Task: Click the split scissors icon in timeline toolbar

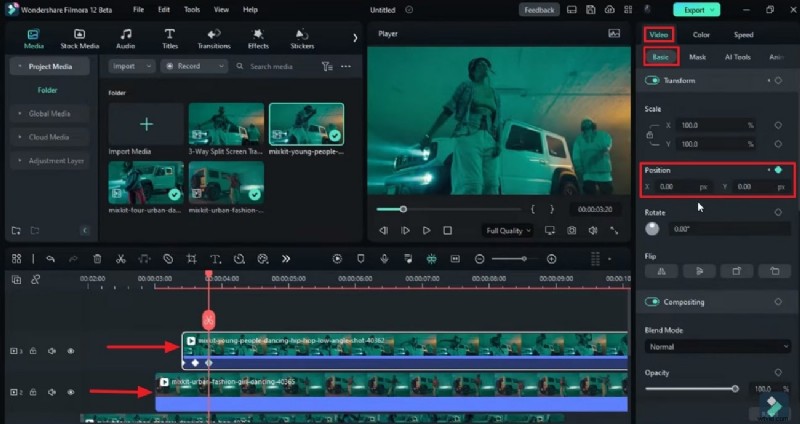Action: pos(120,259)
